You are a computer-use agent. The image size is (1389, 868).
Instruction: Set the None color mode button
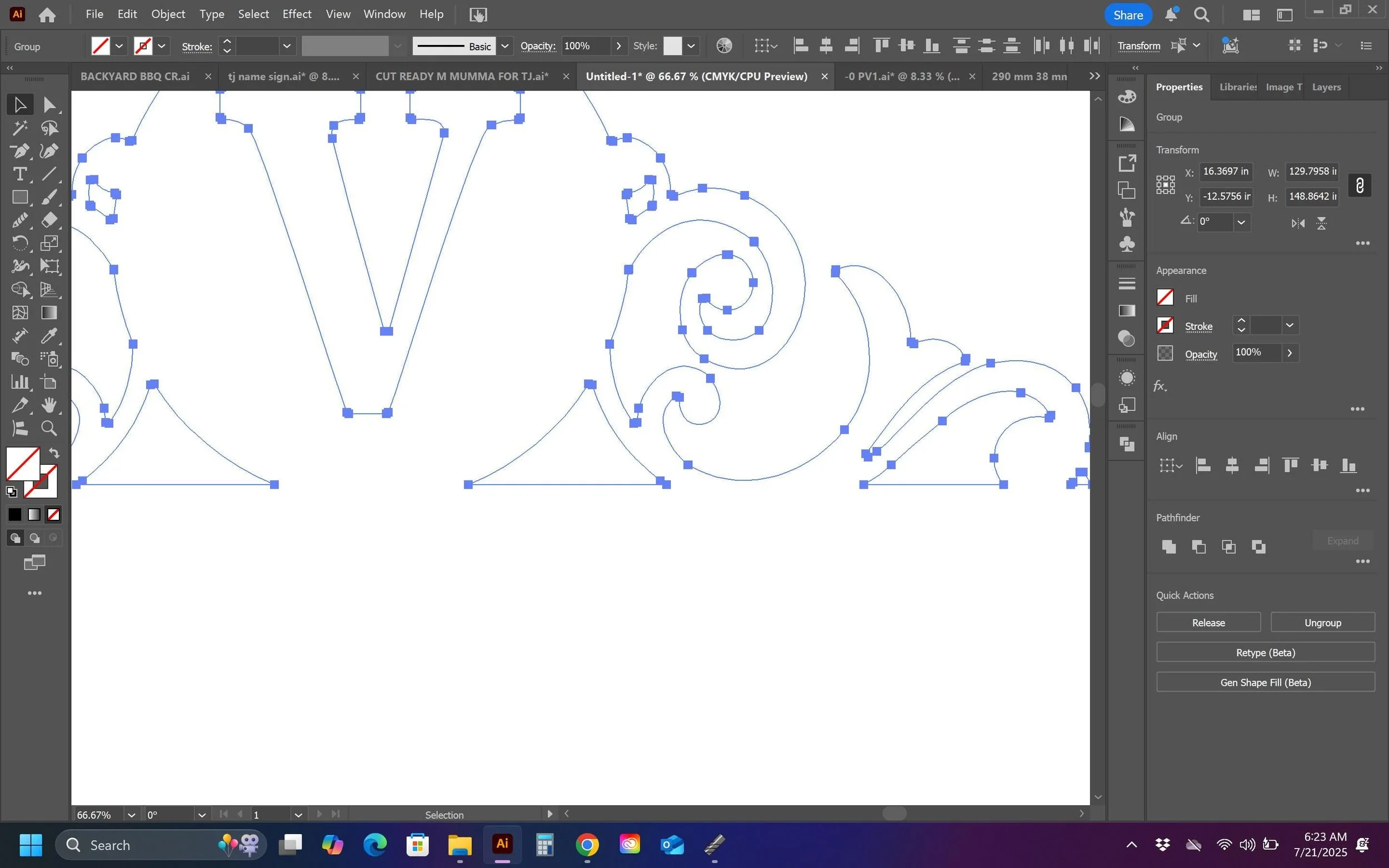53,514
